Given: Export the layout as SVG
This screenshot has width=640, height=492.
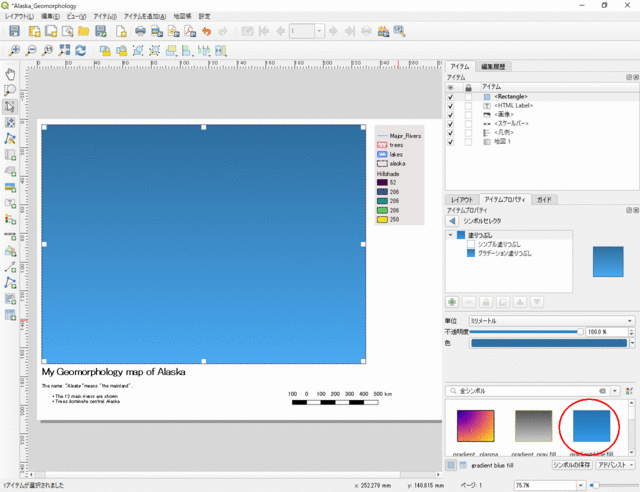Looking at the screenshot, I should pyautogui.click(x=173, y=31).
